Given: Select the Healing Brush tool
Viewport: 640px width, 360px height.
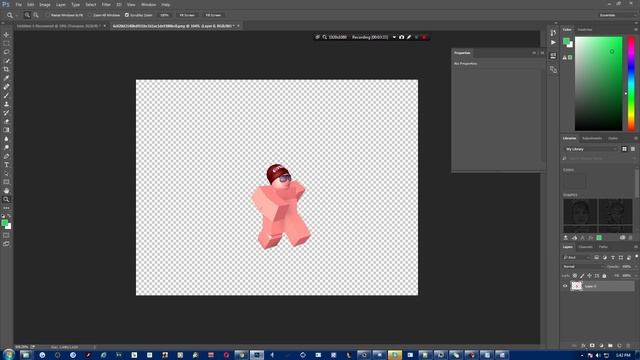Looking at the screenshot, I should pos(6,87).
